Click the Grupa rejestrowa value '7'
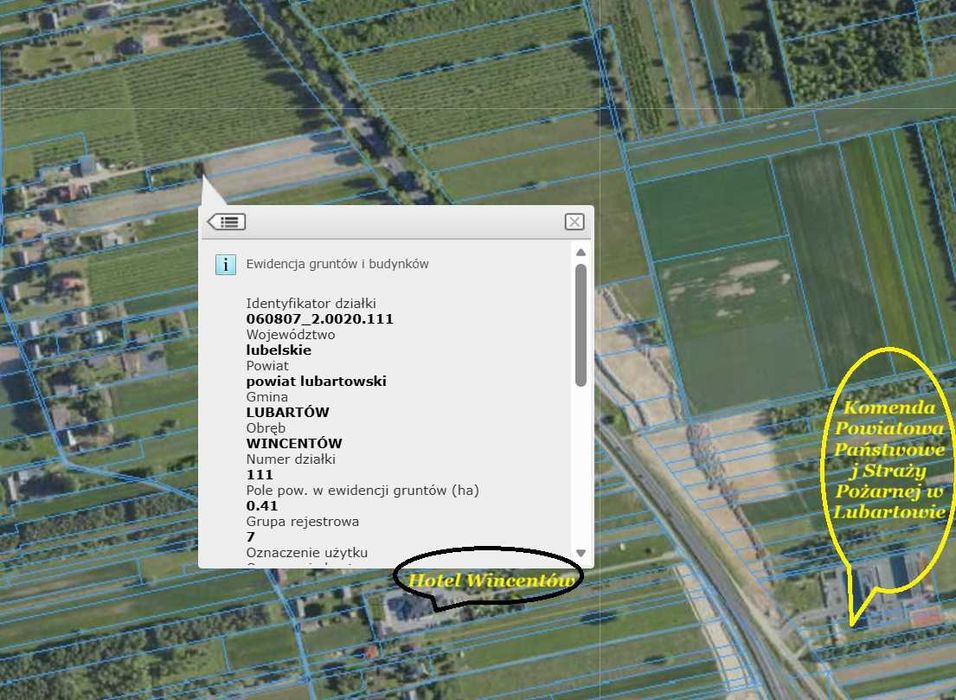Image resolution: width=956 pixels, height=700 pixels. (251, 537)
